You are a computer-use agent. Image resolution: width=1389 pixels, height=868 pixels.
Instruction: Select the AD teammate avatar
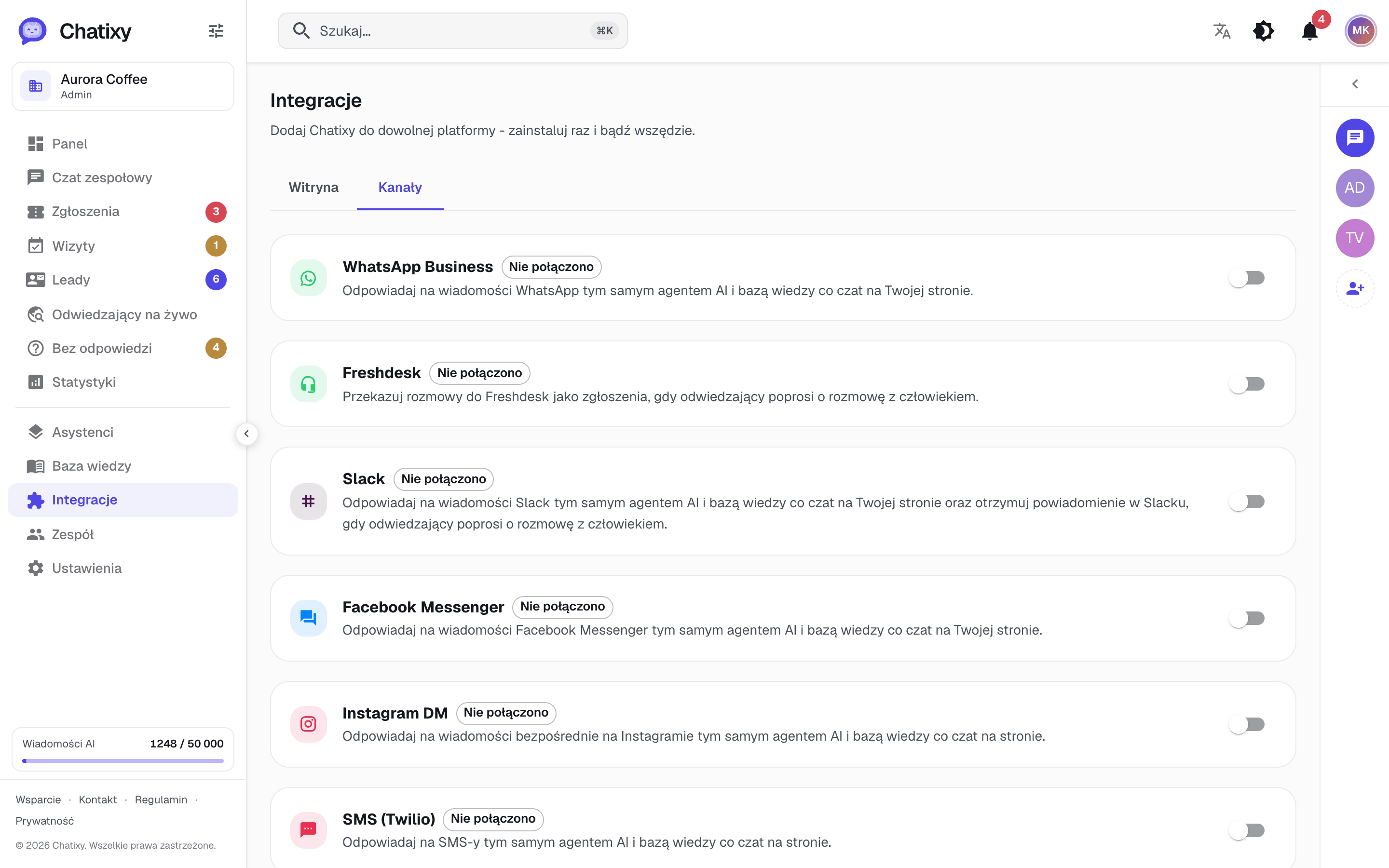(1355, 188)
